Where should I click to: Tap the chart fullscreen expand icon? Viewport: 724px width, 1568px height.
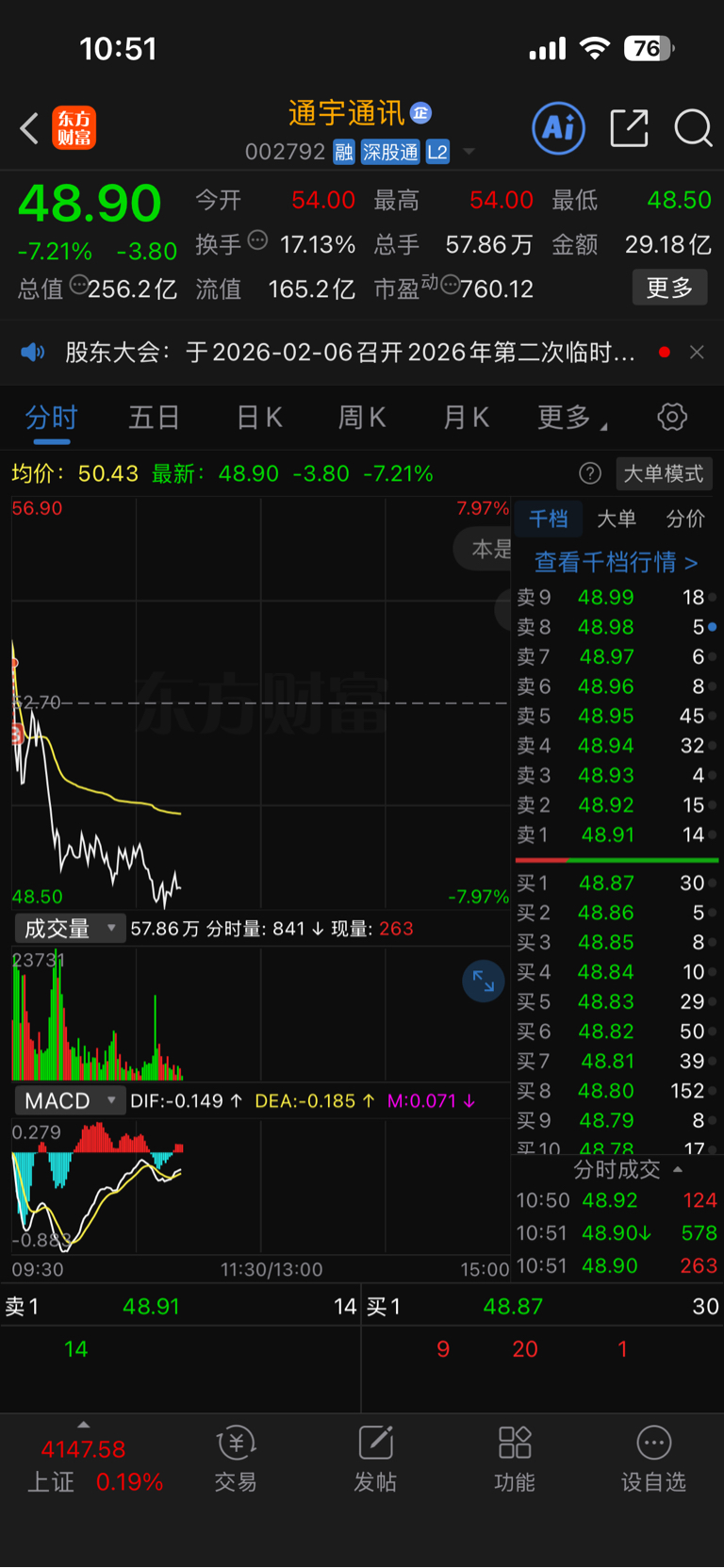click(x=484, y=982)
